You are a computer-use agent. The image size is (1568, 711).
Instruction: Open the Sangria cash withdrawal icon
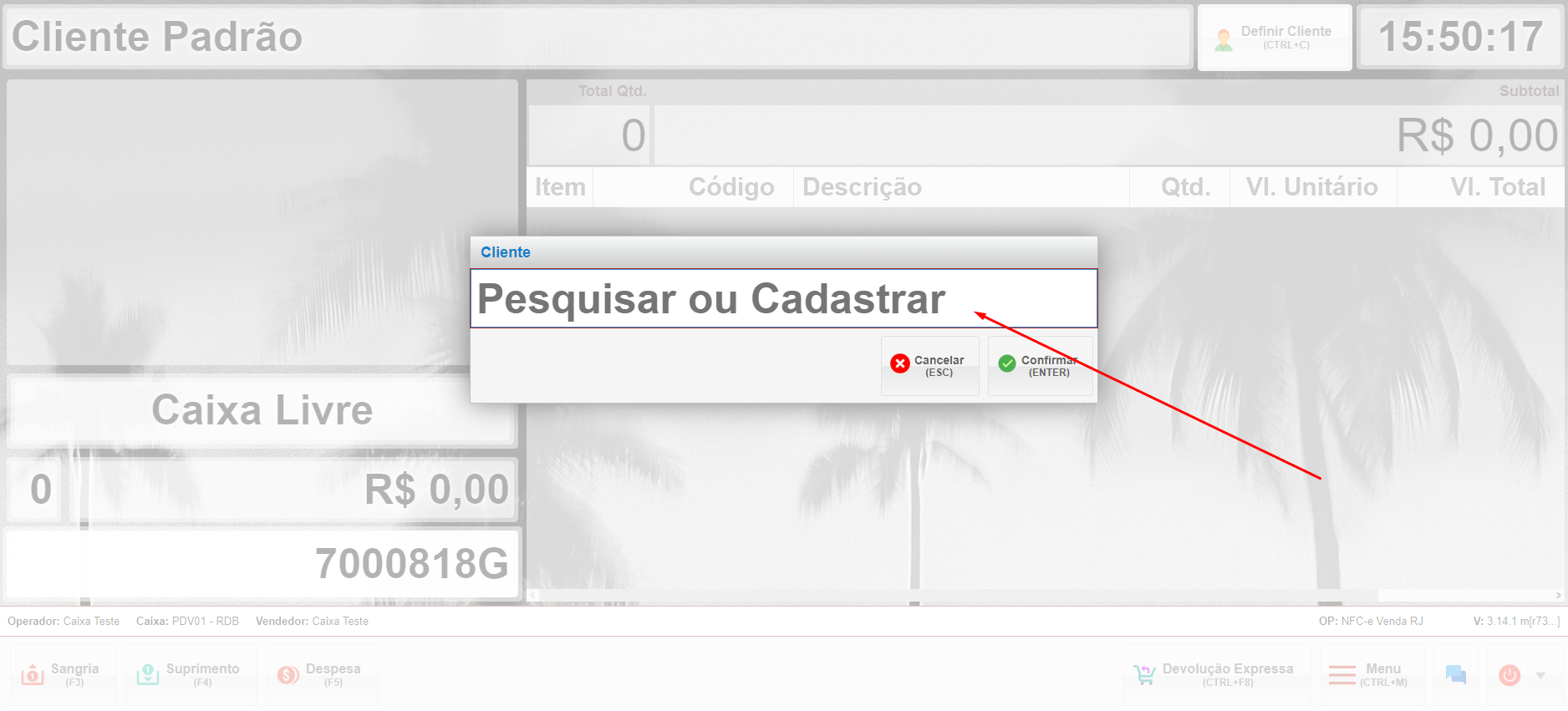33,674
